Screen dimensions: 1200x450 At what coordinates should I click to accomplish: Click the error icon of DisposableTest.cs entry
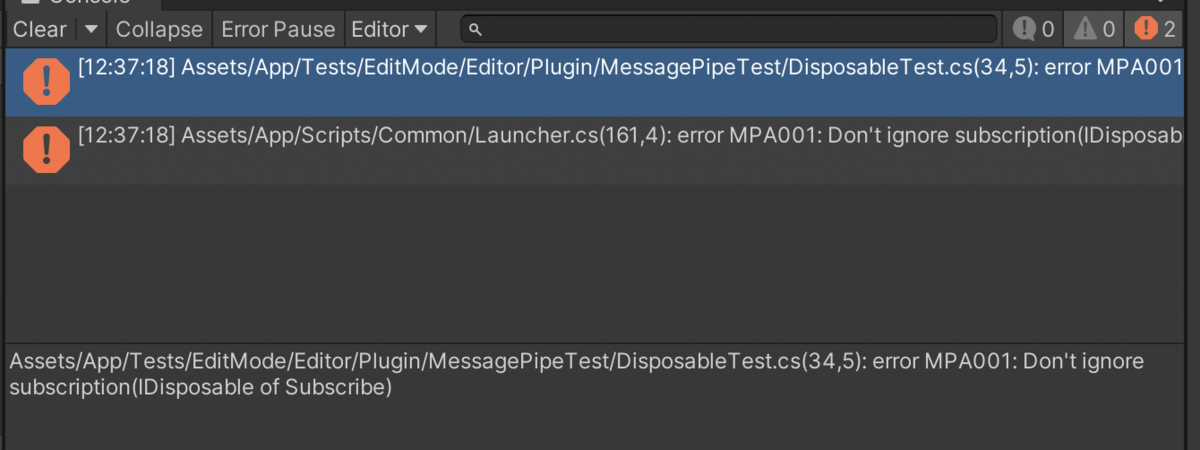pos(46,82)
